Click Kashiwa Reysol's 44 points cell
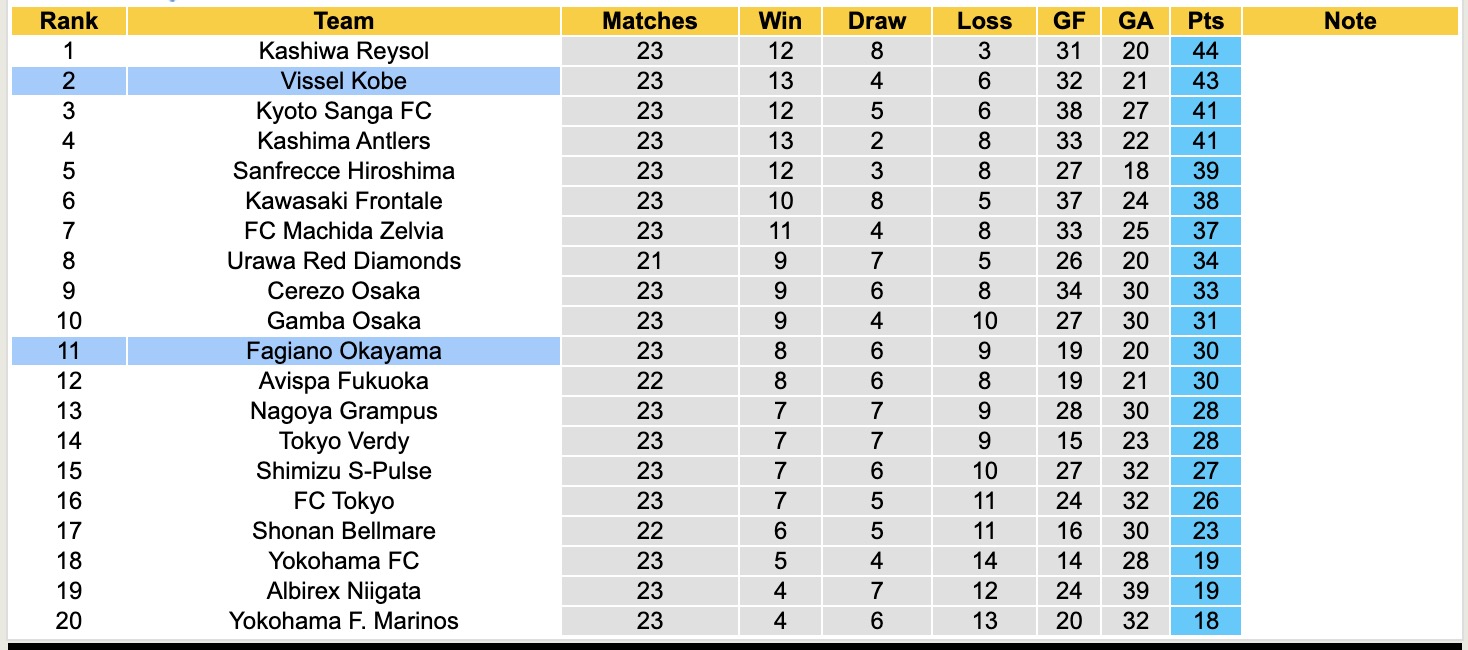Viewport: 1468px width, 650px height. [1206, 51]
